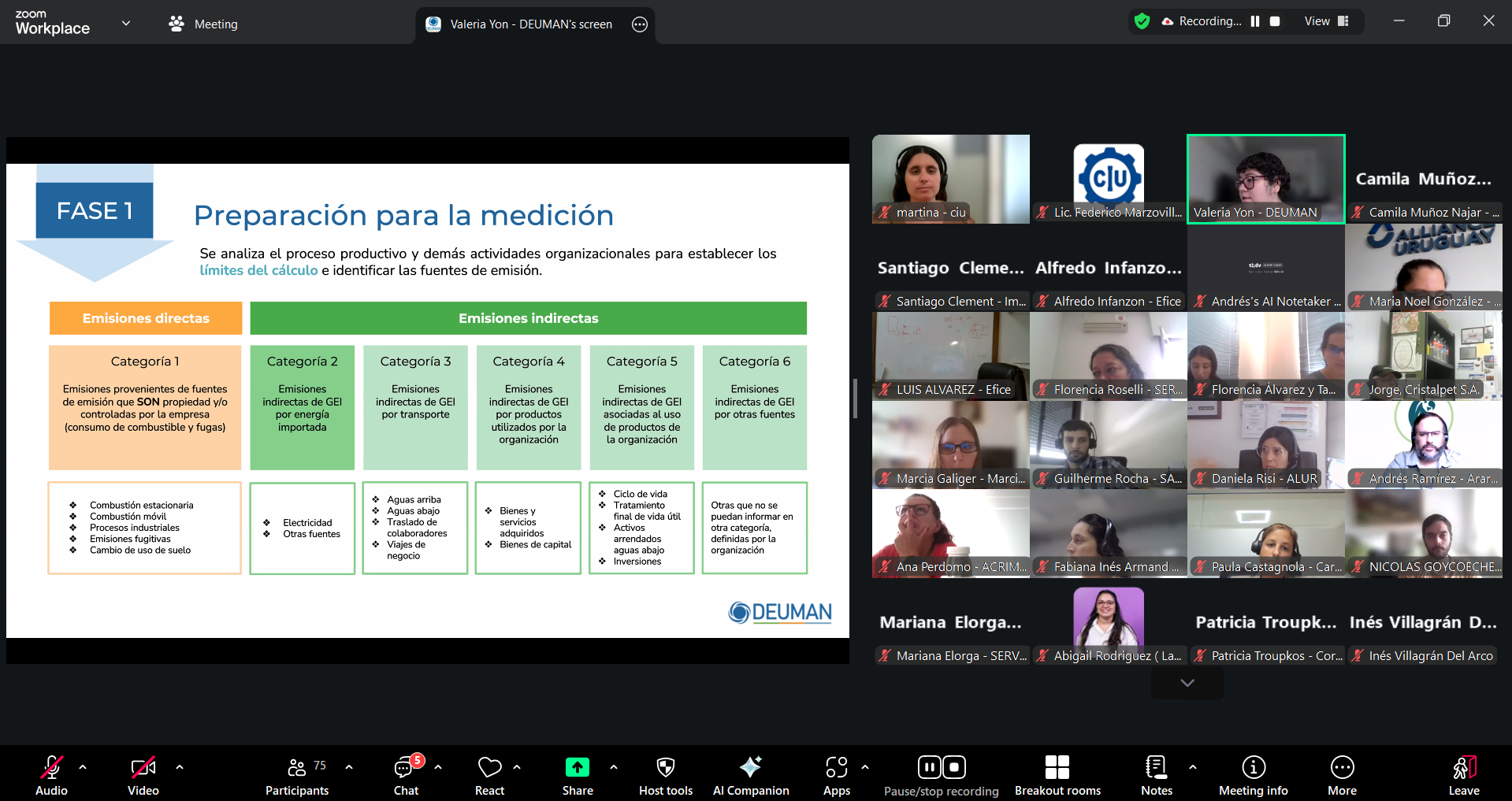Open the Zoom Workplace dropdown chevron
Screen dimensions: 1512x801
tap(126, 24)
